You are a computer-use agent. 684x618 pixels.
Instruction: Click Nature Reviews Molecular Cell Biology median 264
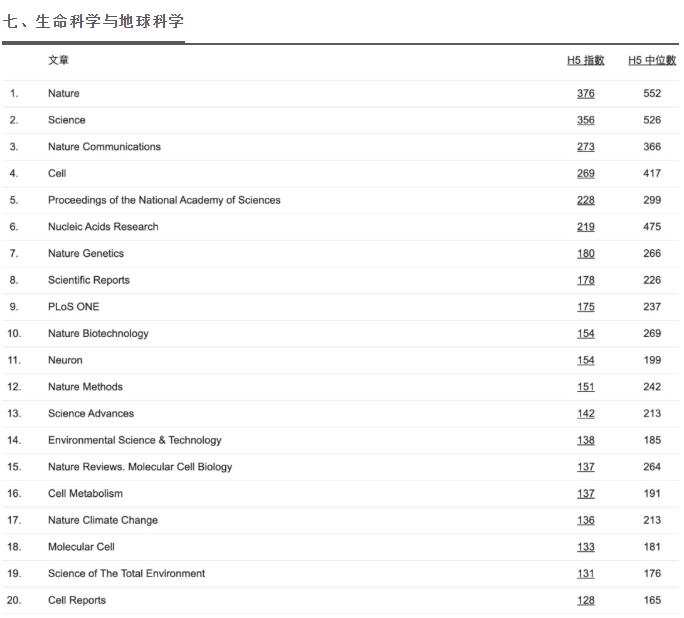(652, 467)
